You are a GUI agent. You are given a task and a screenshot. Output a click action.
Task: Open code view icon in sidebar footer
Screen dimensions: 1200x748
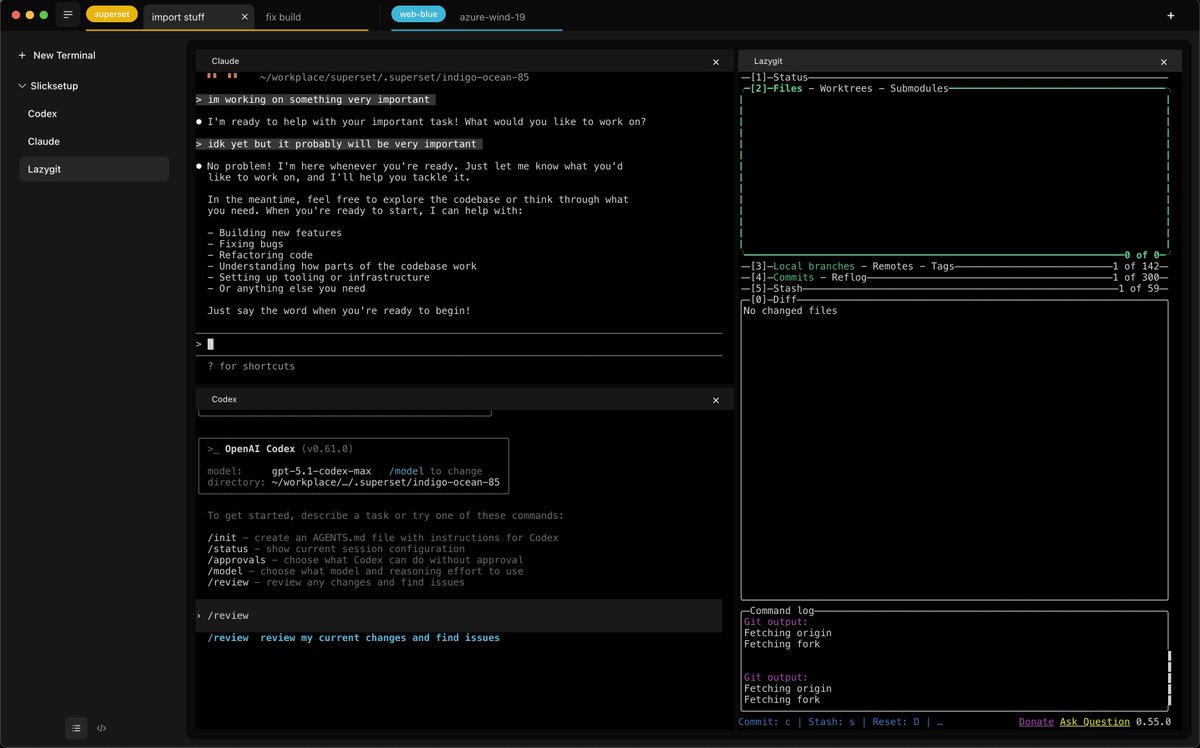(x=102, y=728)
